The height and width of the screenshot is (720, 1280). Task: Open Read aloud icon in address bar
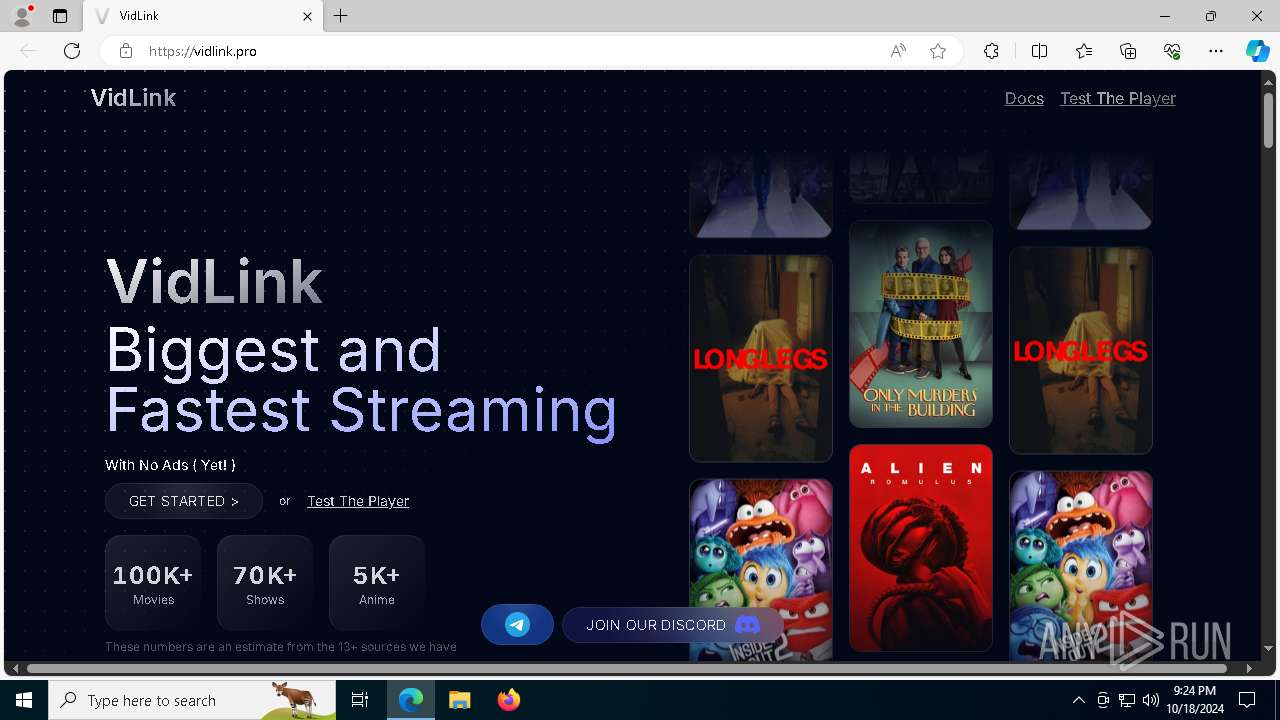(x=898, y=51)
